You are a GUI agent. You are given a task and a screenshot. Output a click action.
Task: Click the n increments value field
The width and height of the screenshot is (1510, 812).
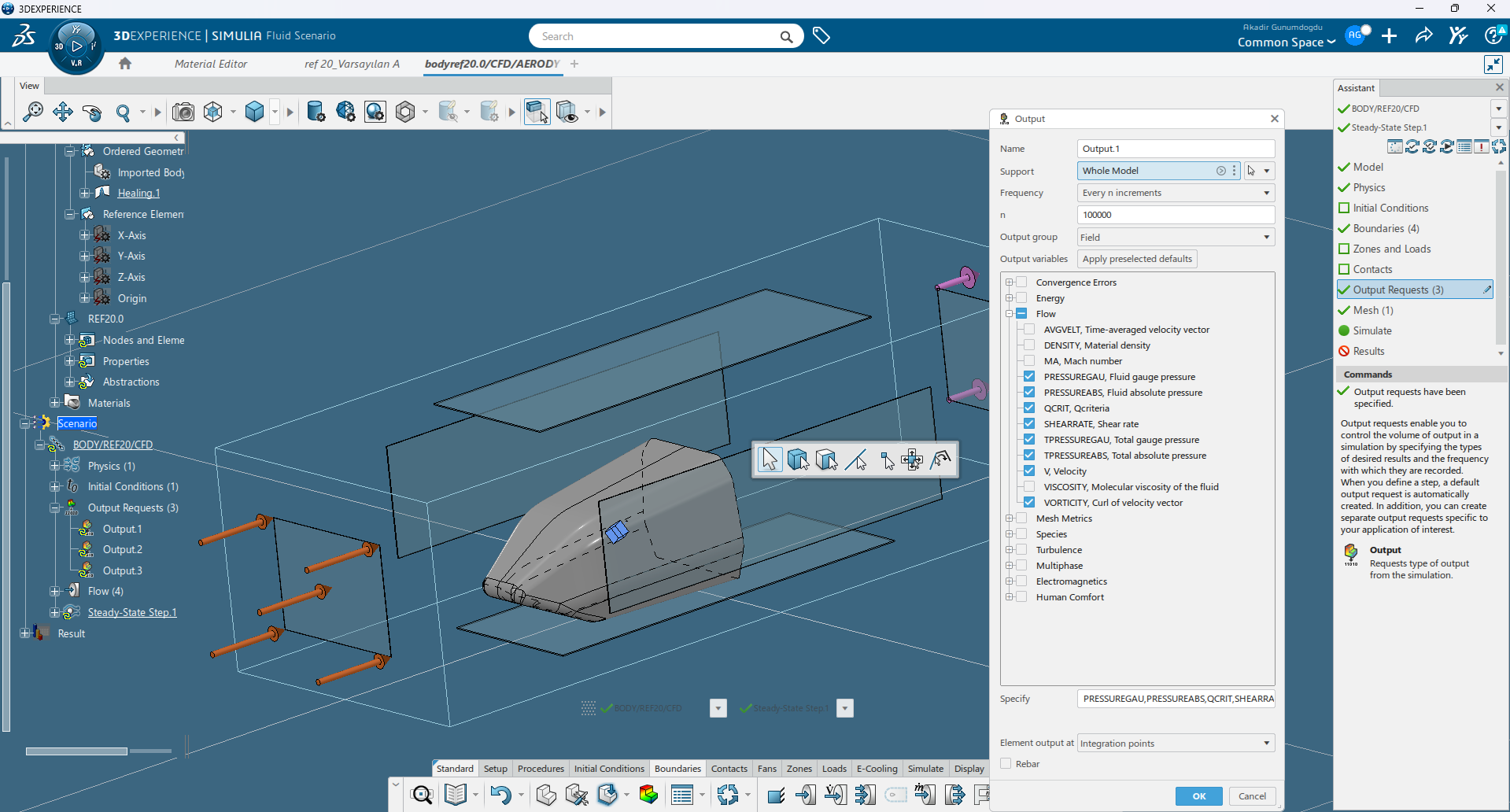click(x=1176, y=215)
